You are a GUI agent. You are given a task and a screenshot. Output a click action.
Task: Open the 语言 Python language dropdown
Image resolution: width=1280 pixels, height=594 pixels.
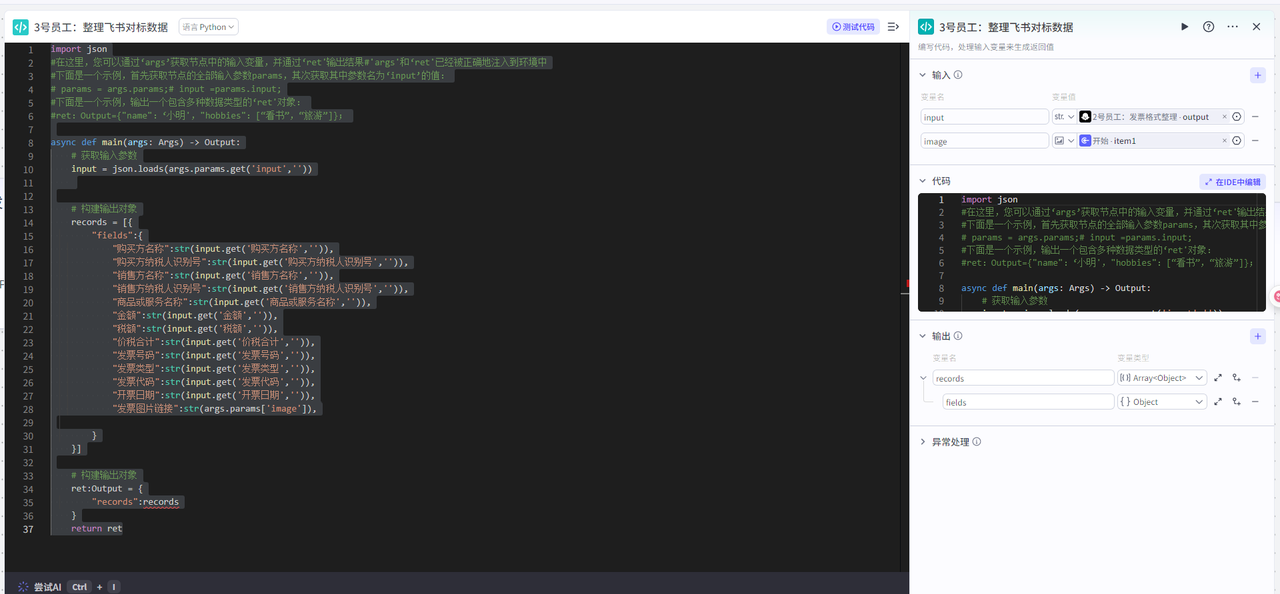209,27
